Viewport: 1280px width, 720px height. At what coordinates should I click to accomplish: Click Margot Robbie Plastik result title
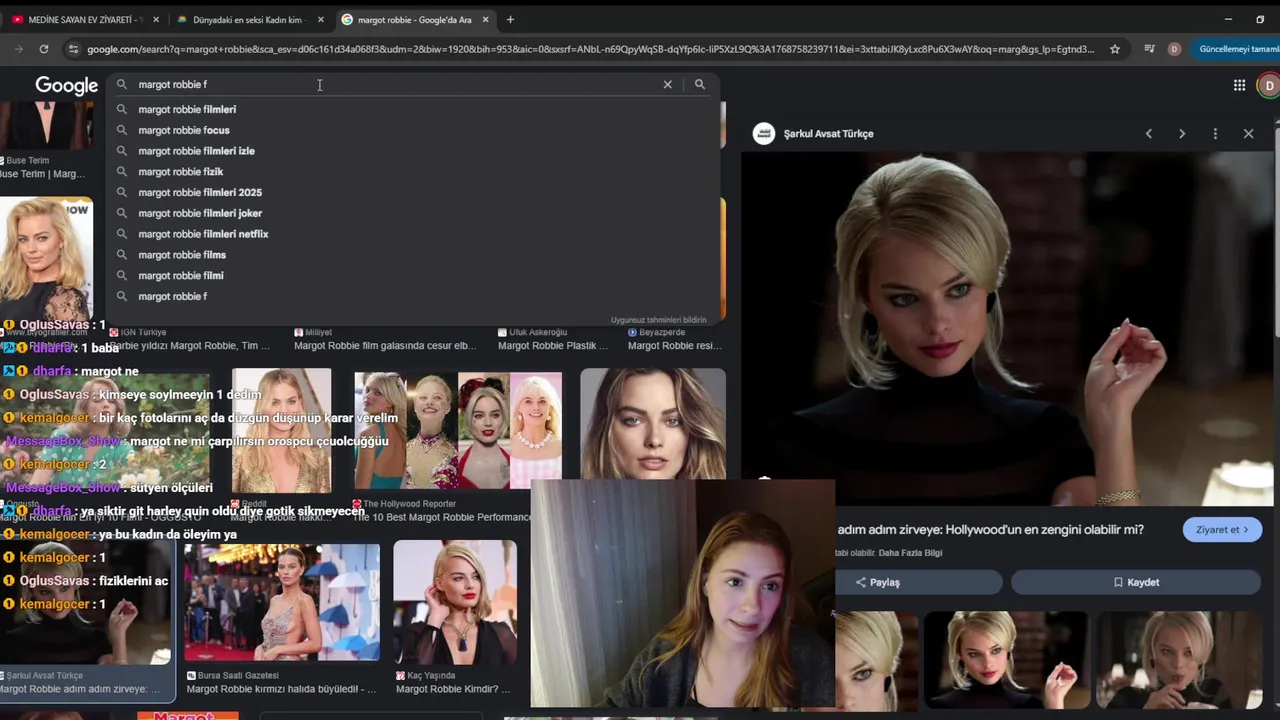tap(553, 346)
